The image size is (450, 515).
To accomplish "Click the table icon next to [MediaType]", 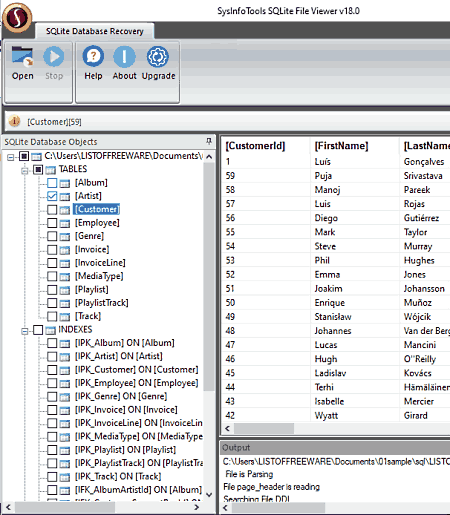I will (x=65, y=276).
